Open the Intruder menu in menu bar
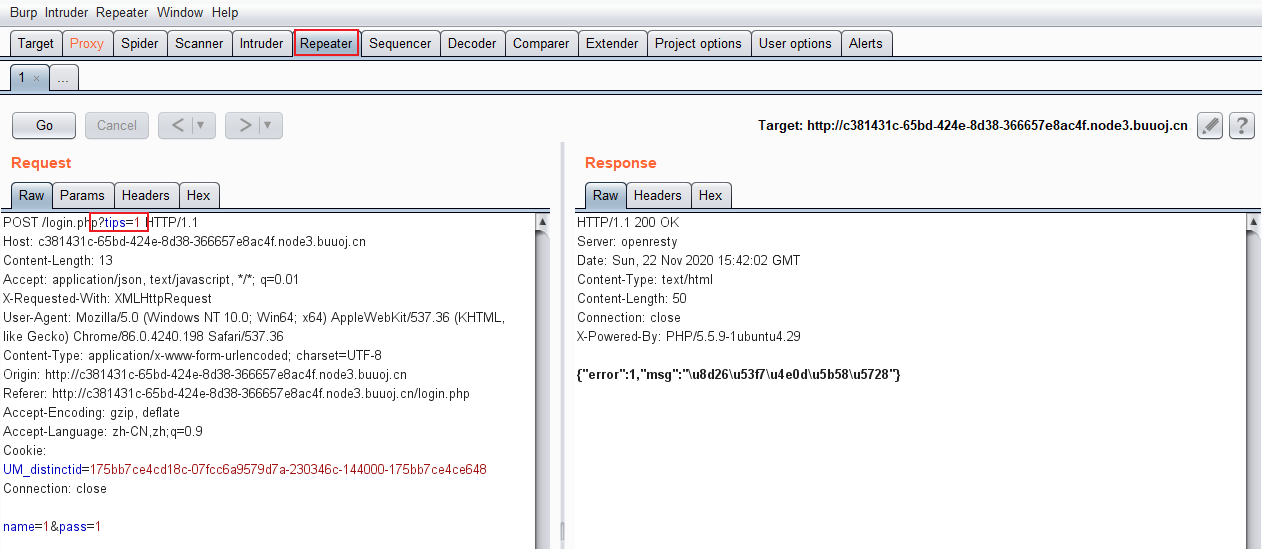 (66, 13)
